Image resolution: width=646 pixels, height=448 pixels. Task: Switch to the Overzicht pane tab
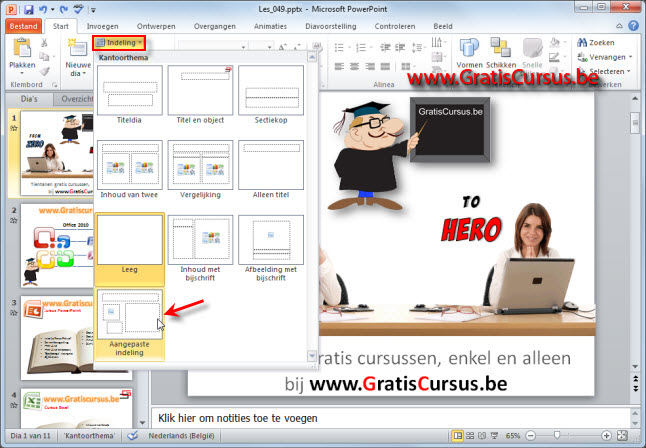(x=75, y=99)
